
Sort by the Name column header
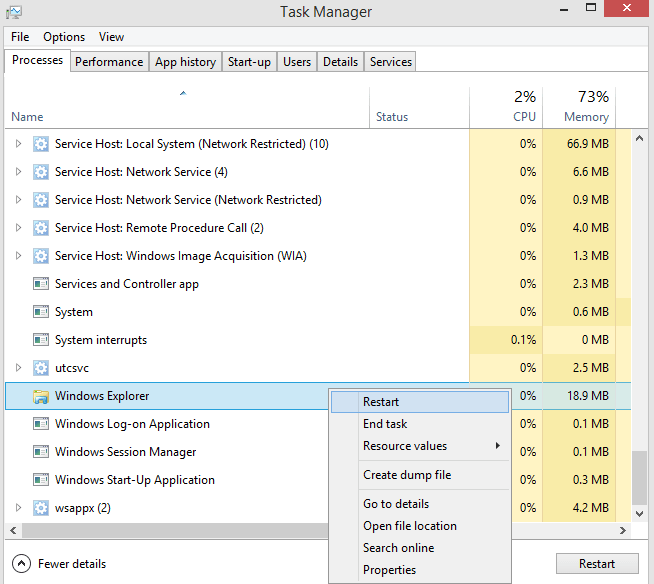pos(187,108)
